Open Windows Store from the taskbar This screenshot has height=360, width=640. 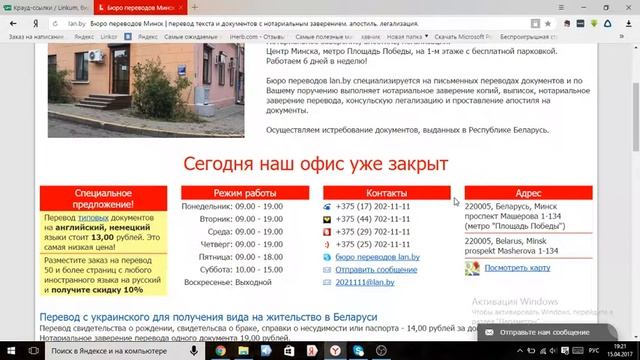[x=289, y=351]
